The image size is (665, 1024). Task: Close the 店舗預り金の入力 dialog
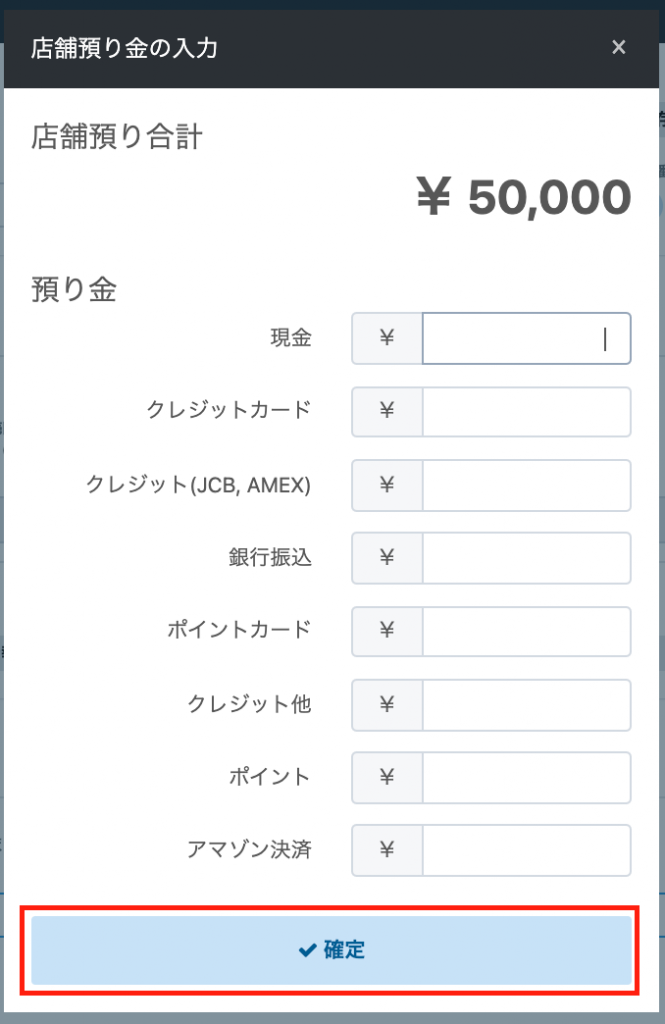pos(619,47)
